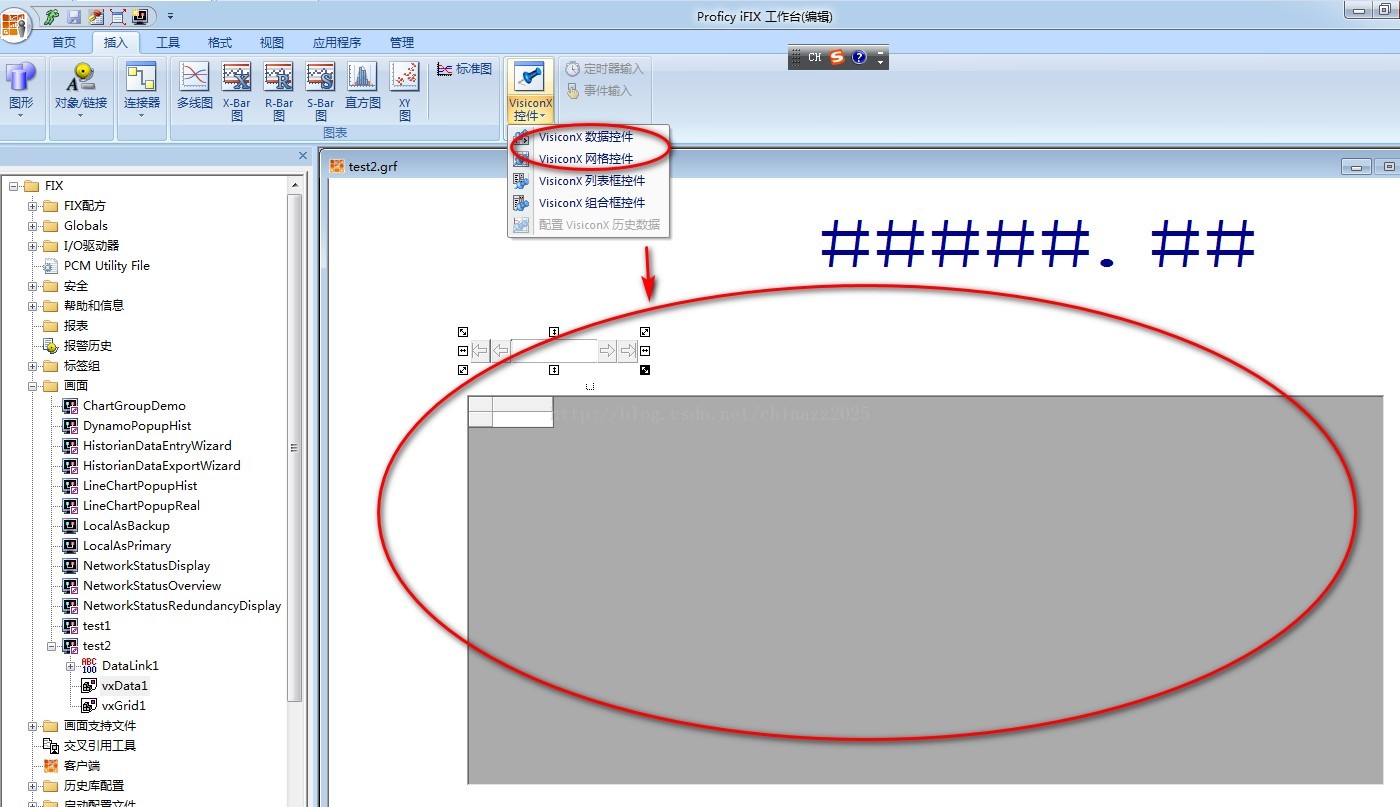Close the system tree pane
This screenshot has height=807, width=1400.
click(303, 155)
